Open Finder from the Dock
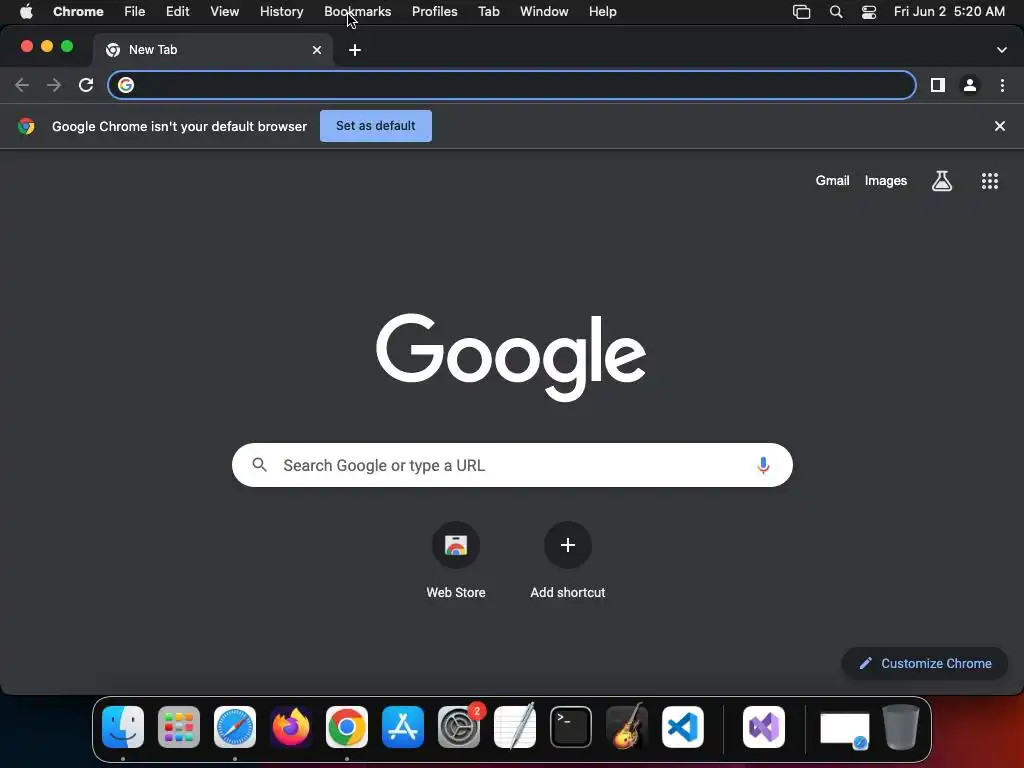 [123, 727]
